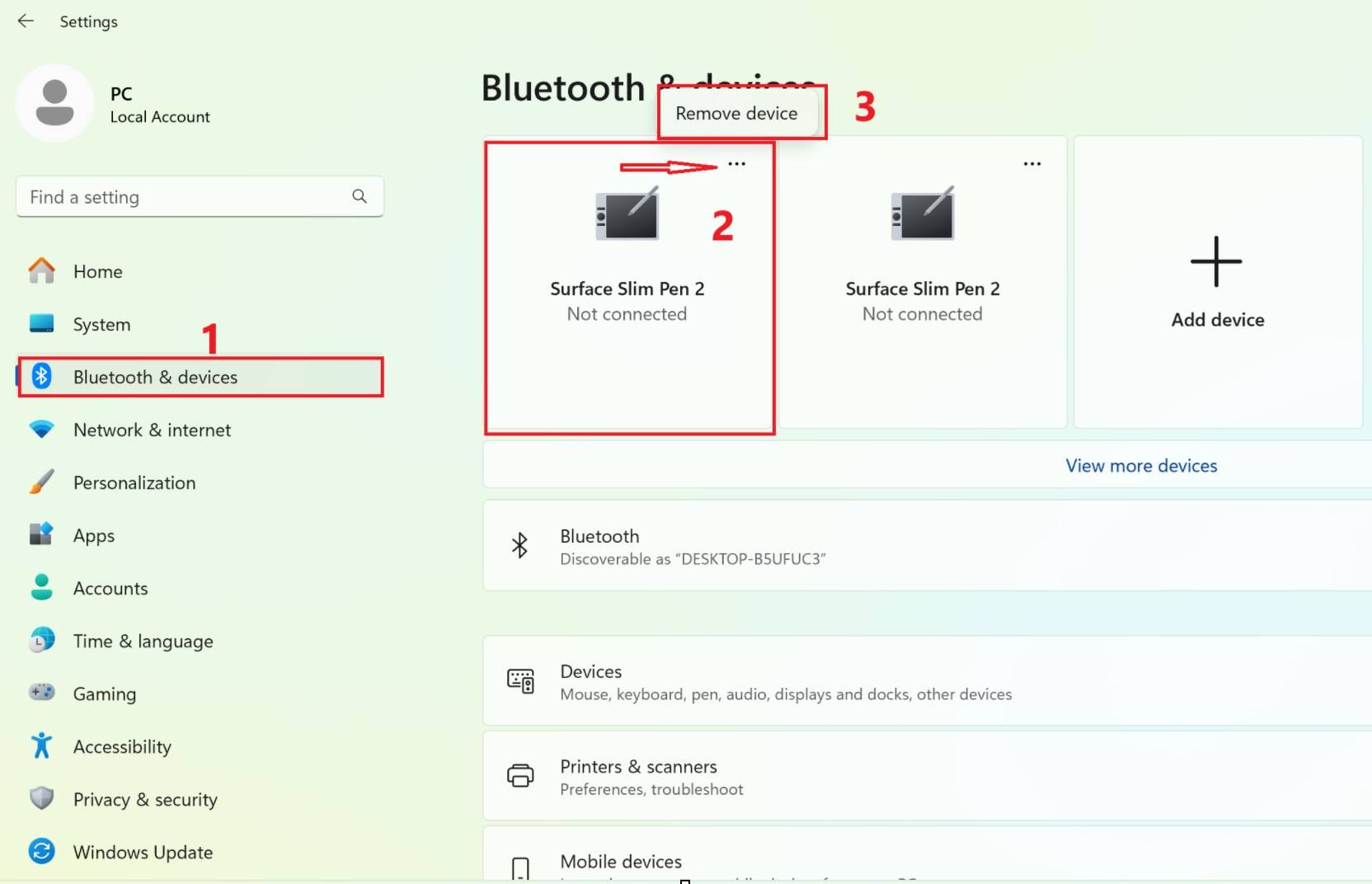
Task: Click the Accounts person icon
Action: point(41,588)
